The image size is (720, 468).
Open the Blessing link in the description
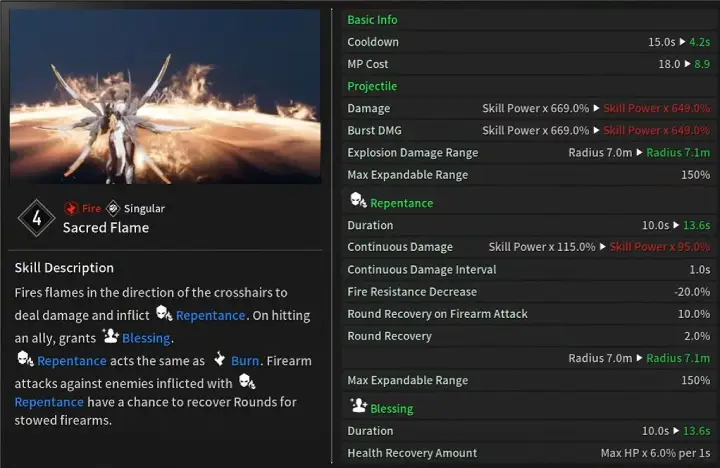(x=146, y=338)
